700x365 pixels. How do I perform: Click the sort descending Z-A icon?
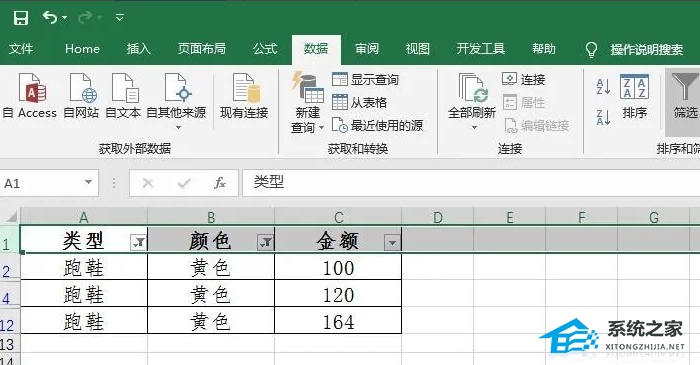tap(603, 117)
